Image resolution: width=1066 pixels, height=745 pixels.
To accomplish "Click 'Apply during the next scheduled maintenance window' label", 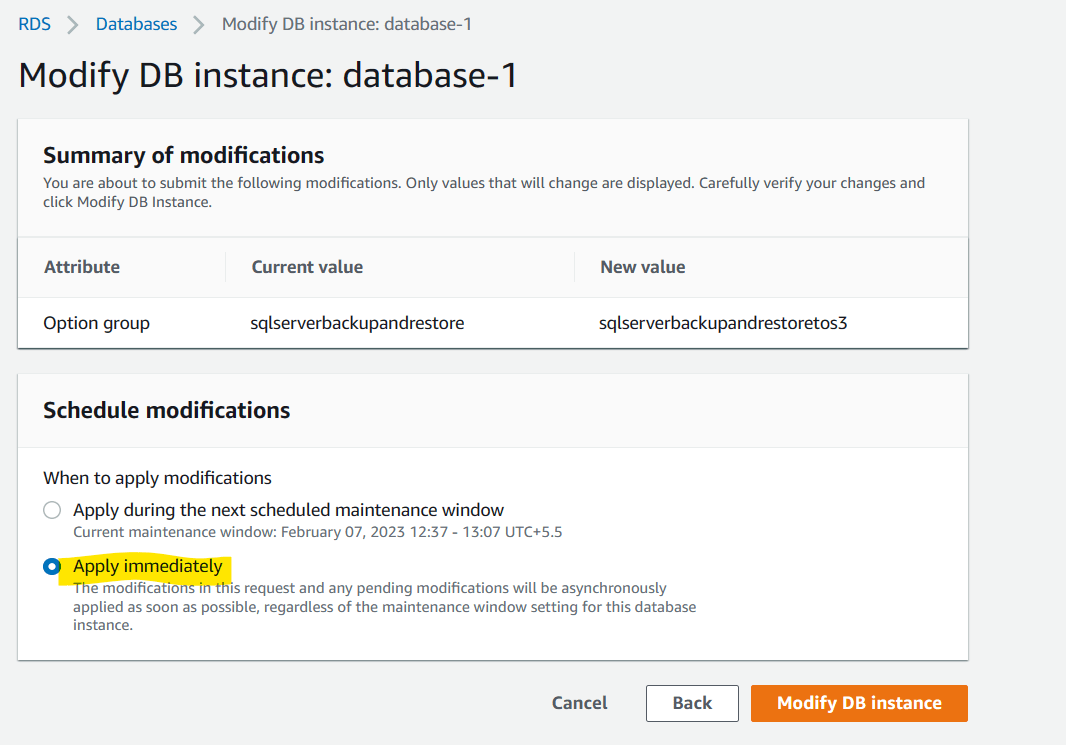I will [x=288, y=510].
